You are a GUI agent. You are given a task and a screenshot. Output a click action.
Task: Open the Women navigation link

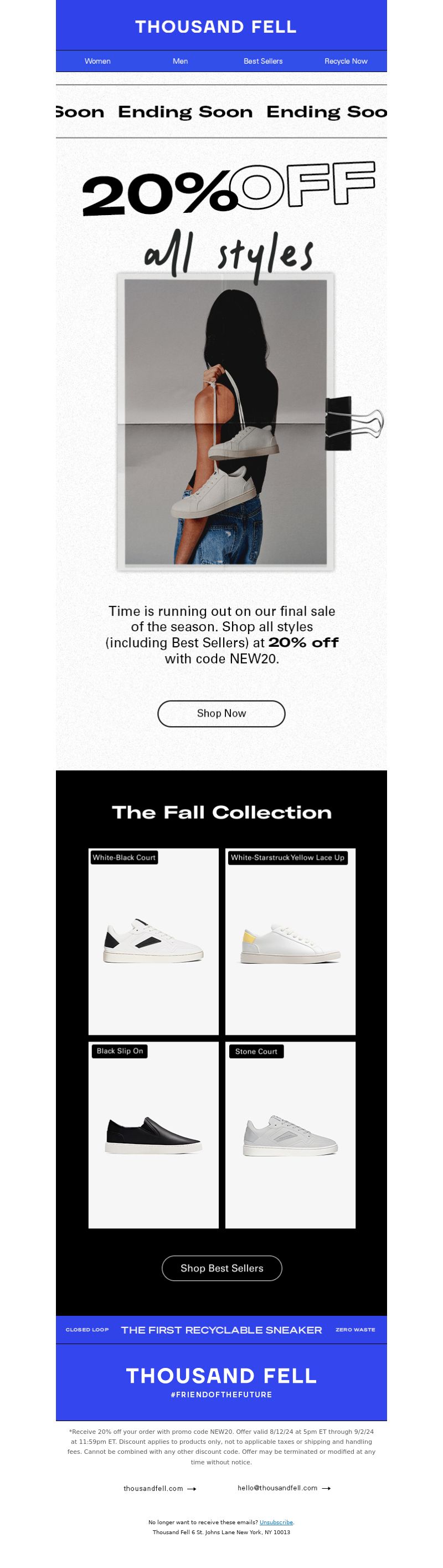97,61
